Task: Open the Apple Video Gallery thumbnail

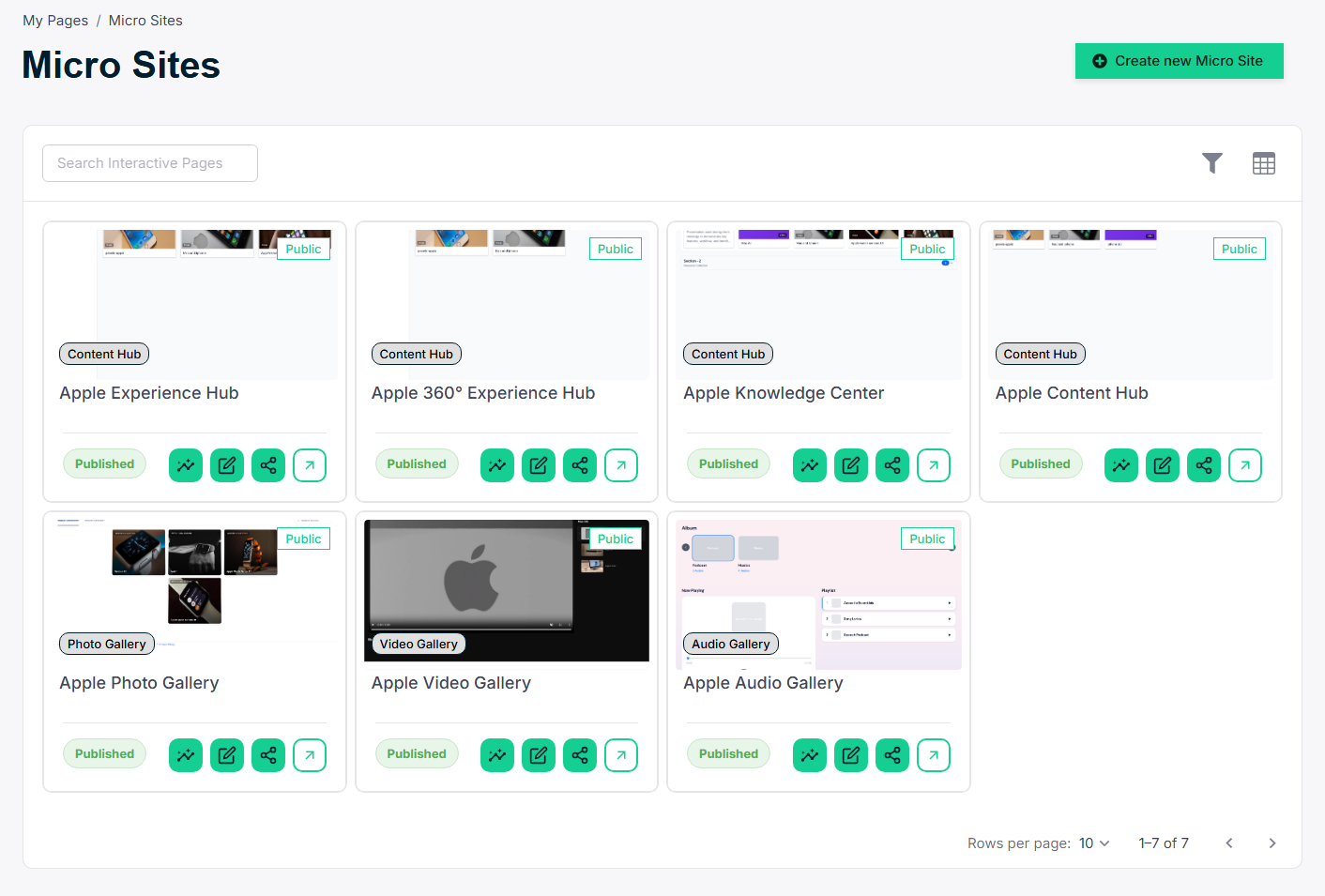Action: (x=507, y=590)
